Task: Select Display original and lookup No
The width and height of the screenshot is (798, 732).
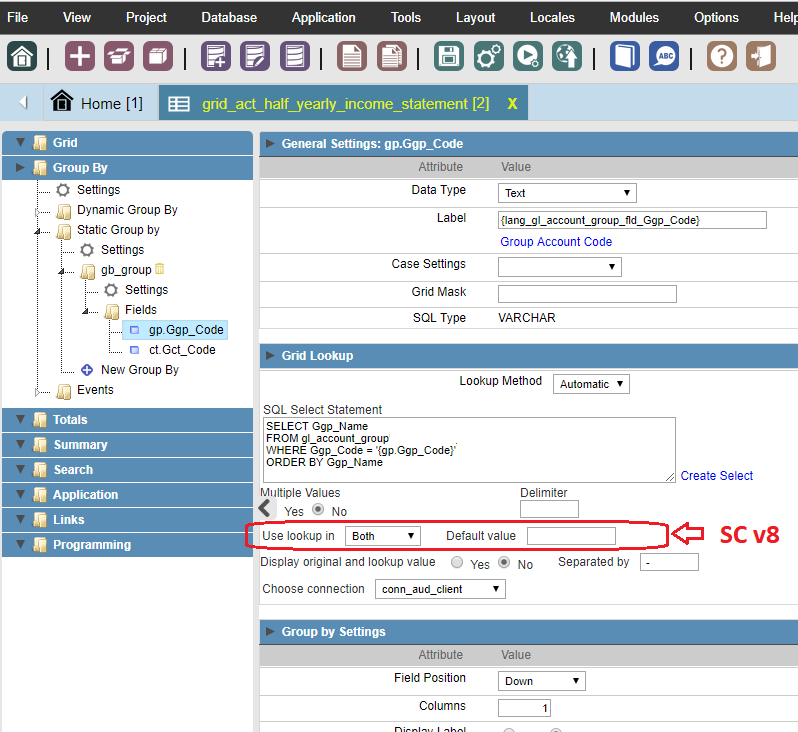Action: (x=504, y=562)
